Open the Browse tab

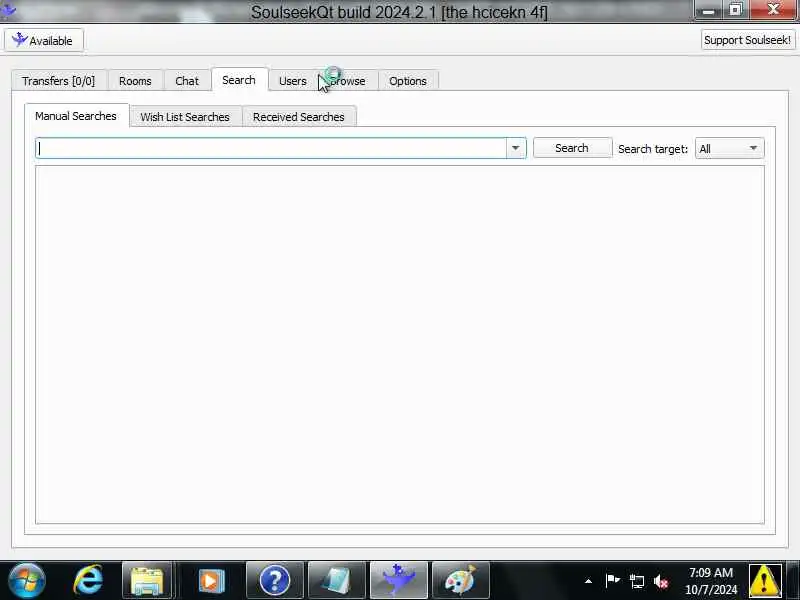(x=348, y=81)
